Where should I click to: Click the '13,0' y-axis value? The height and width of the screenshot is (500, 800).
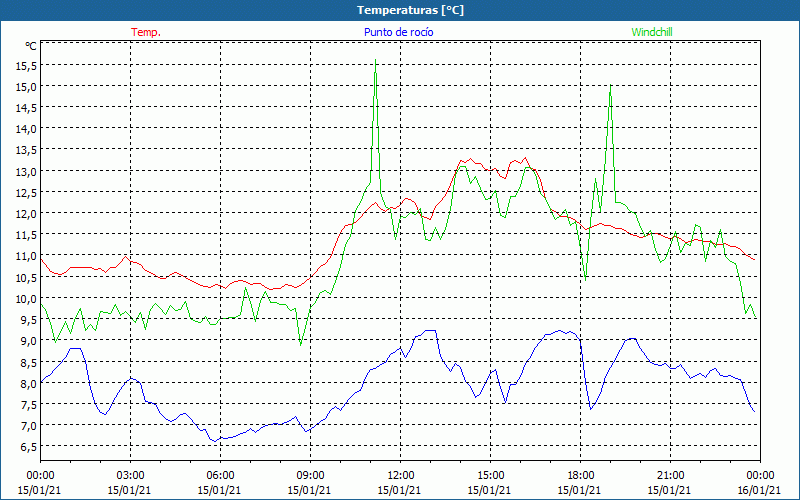[26, 172]
